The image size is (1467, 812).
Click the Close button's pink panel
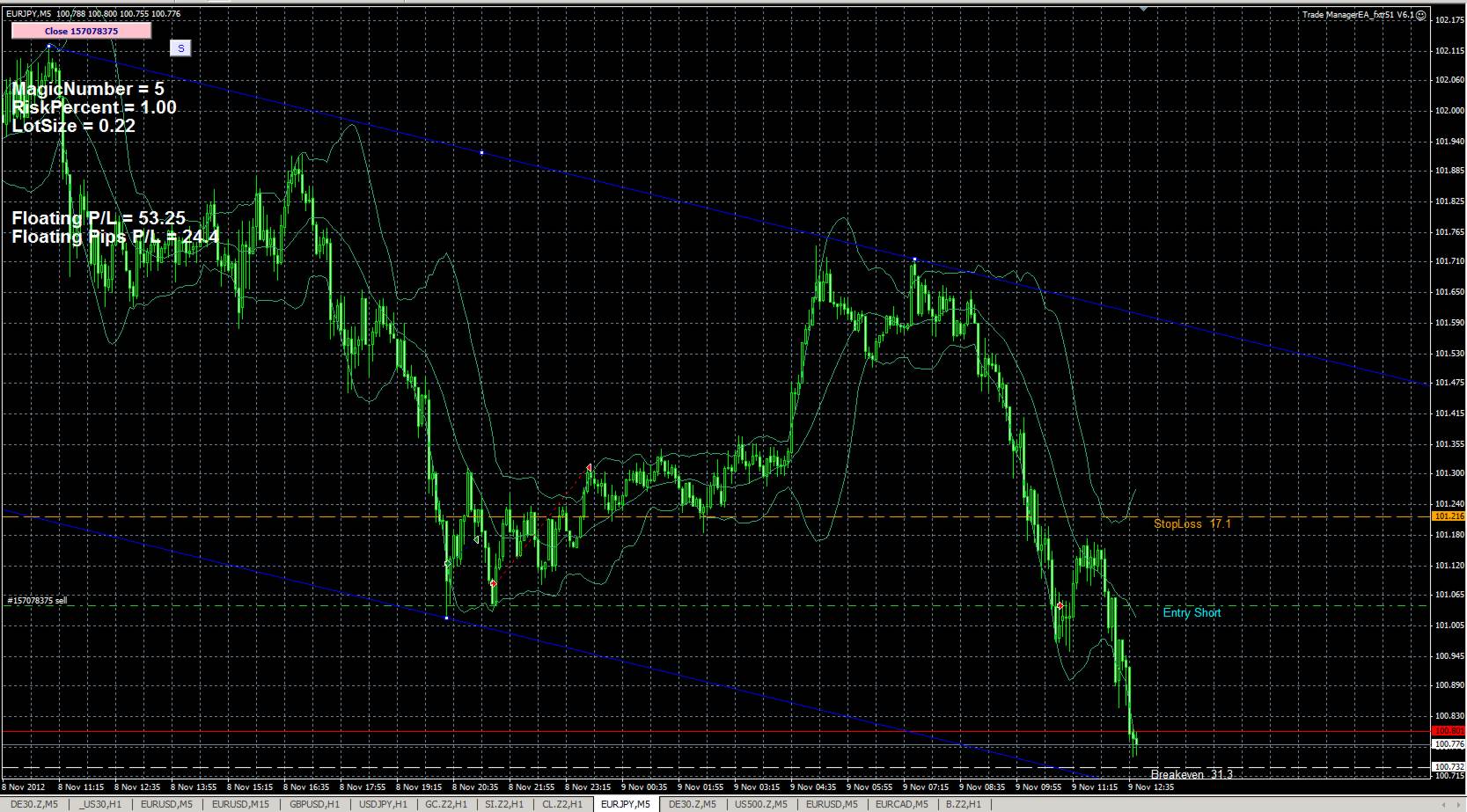[x=81, y=30]
